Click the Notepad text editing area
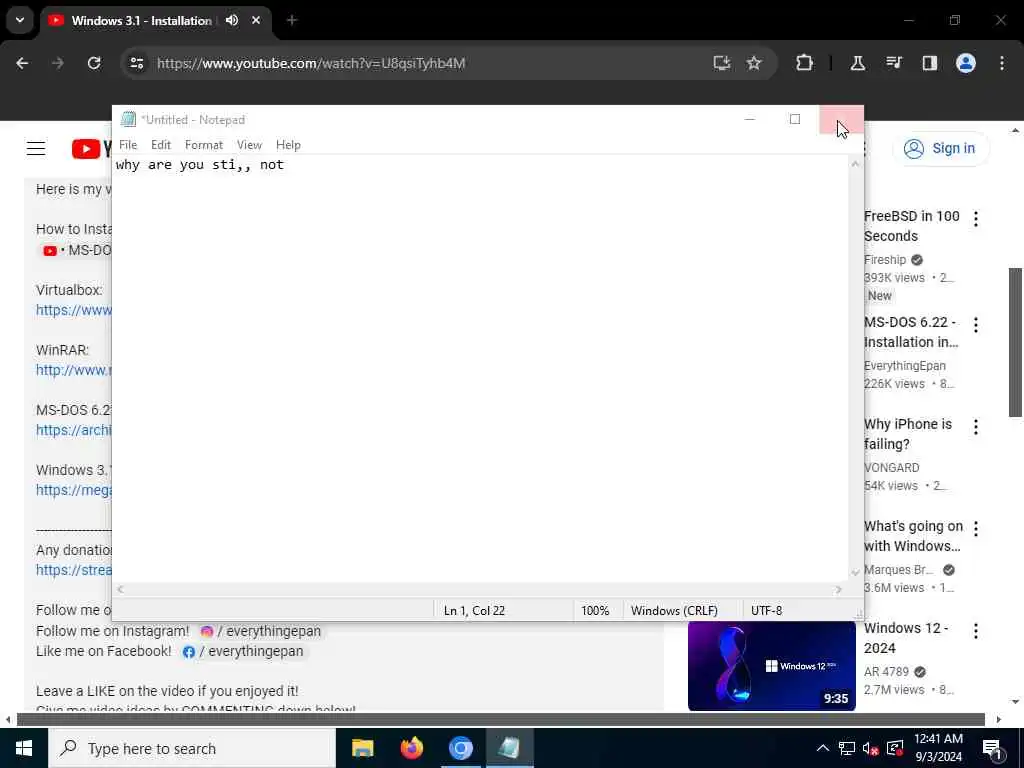Viewport: 1024px width, 768px height. pos(481,369)
